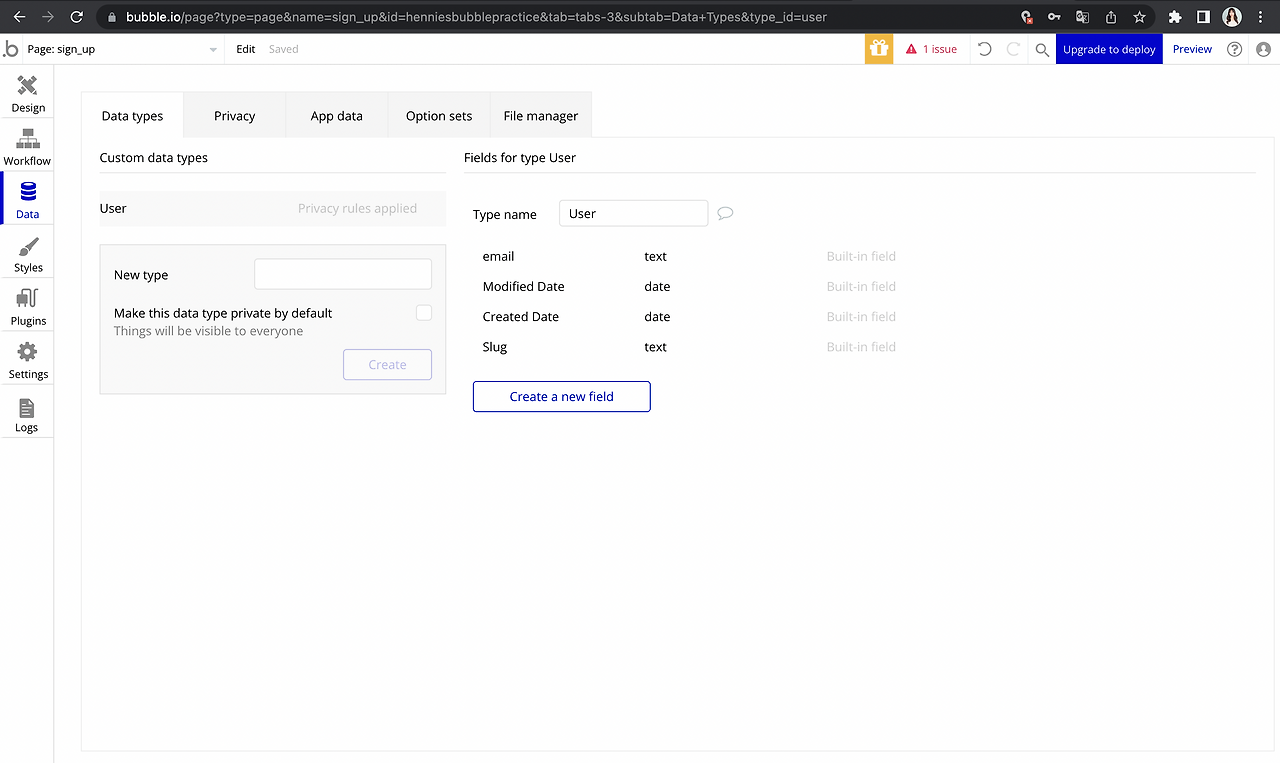Open the Styles section in sidebar
This screenshot has width=1280, height=763.
click(x=28, y=254)
